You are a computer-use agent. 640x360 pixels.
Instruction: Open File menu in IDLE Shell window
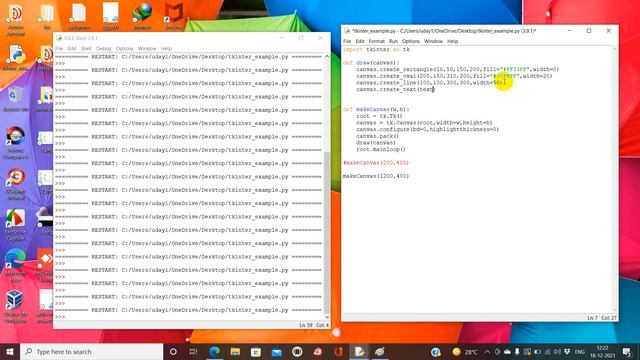[x=59, y=49]
